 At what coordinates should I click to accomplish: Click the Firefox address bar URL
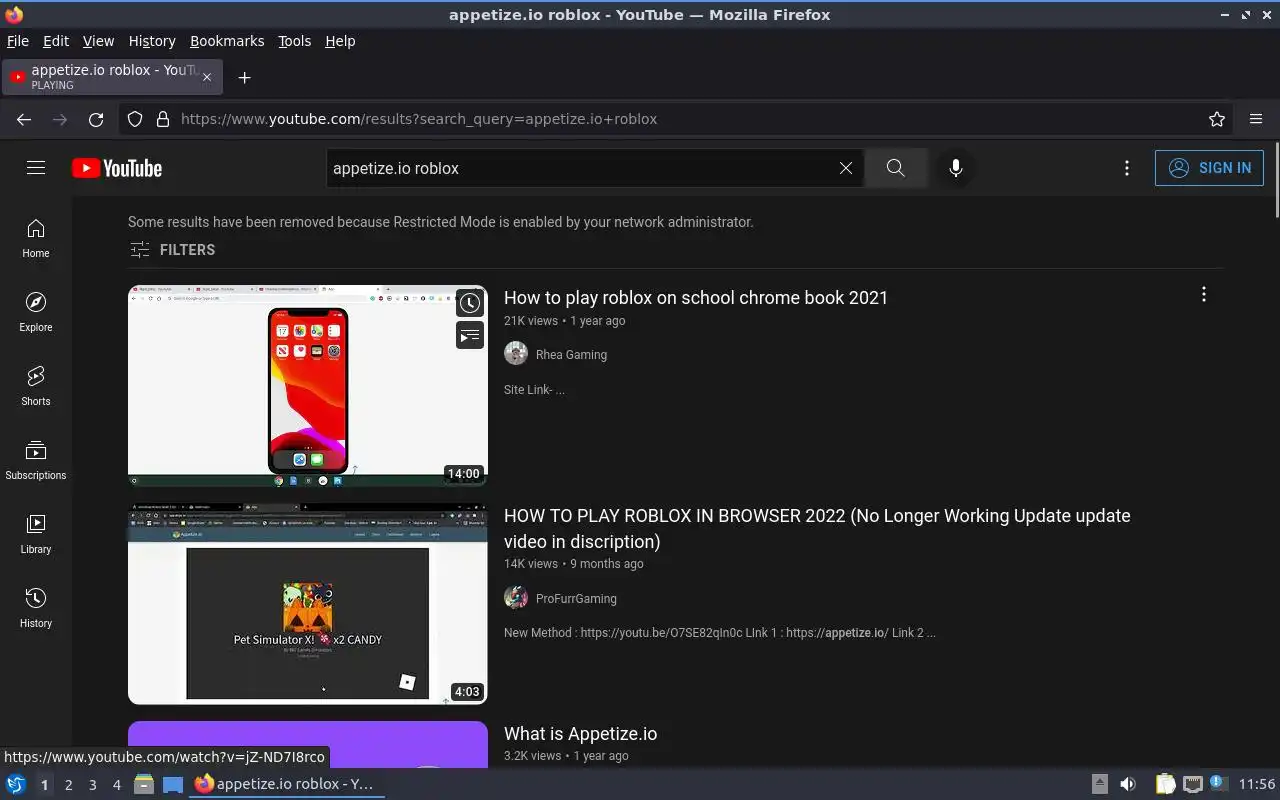(419, 119)
